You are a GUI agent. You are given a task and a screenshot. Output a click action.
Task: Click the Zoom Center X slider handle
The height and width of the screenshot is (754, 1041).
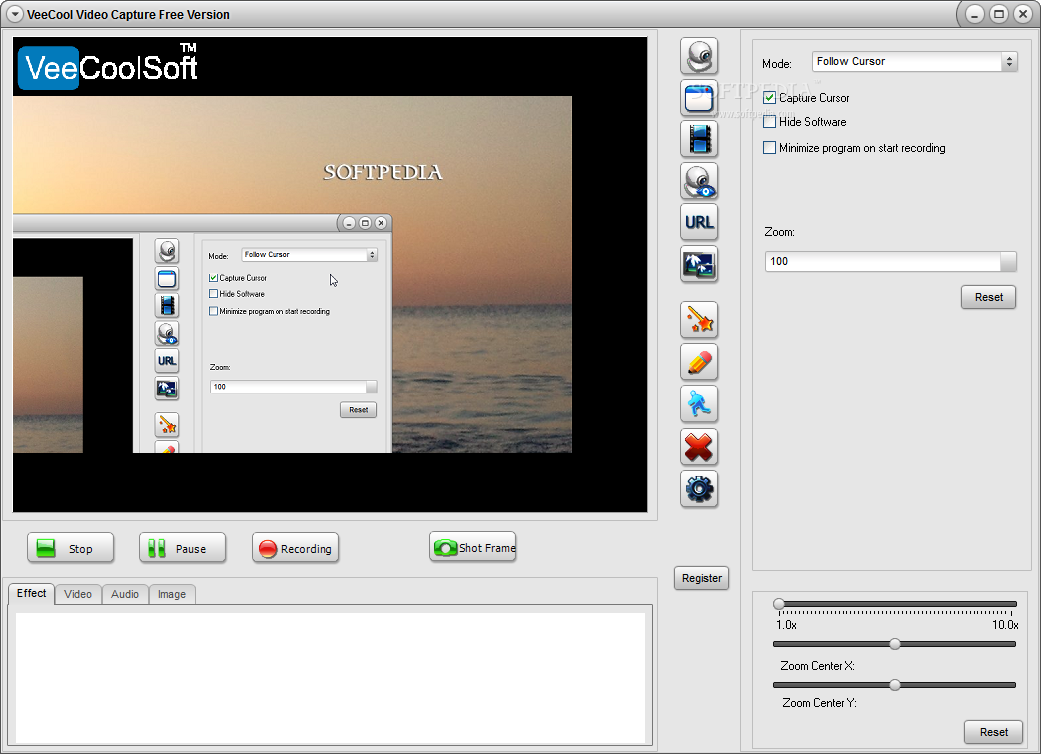895,644
